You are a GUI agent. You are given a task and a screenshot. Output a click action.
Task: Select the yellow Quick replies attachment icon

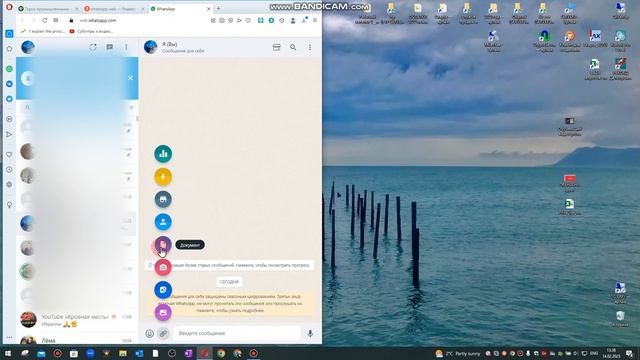tap(163, 177)
